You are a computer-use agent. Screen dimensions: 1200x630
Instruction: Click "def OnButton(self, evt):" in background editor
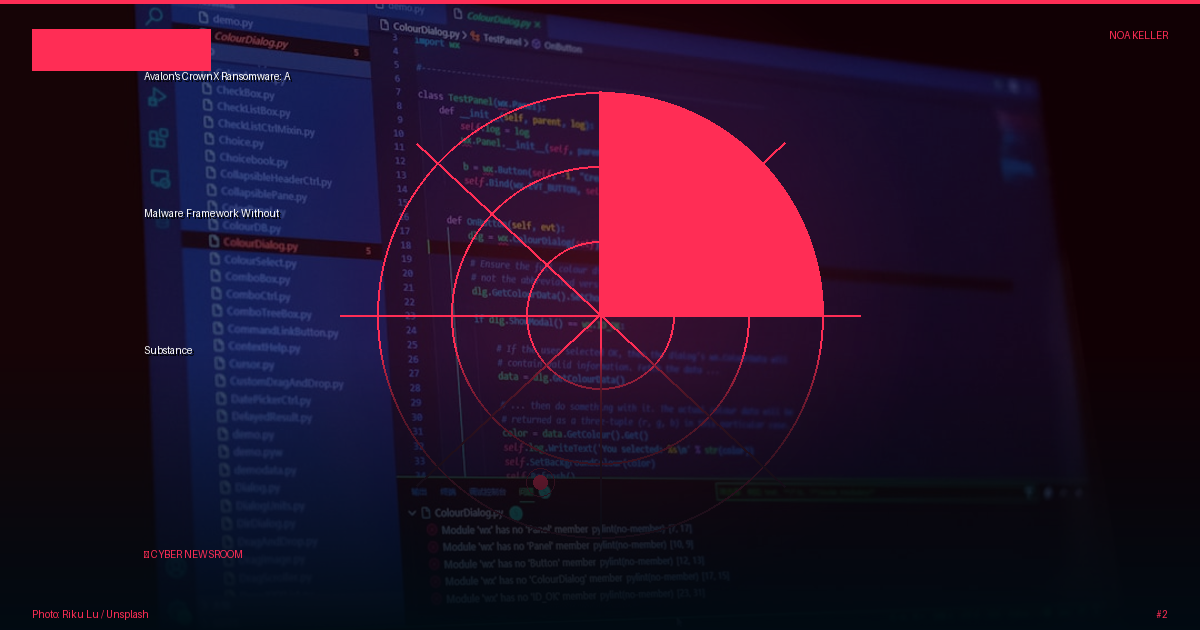(505, 224)
